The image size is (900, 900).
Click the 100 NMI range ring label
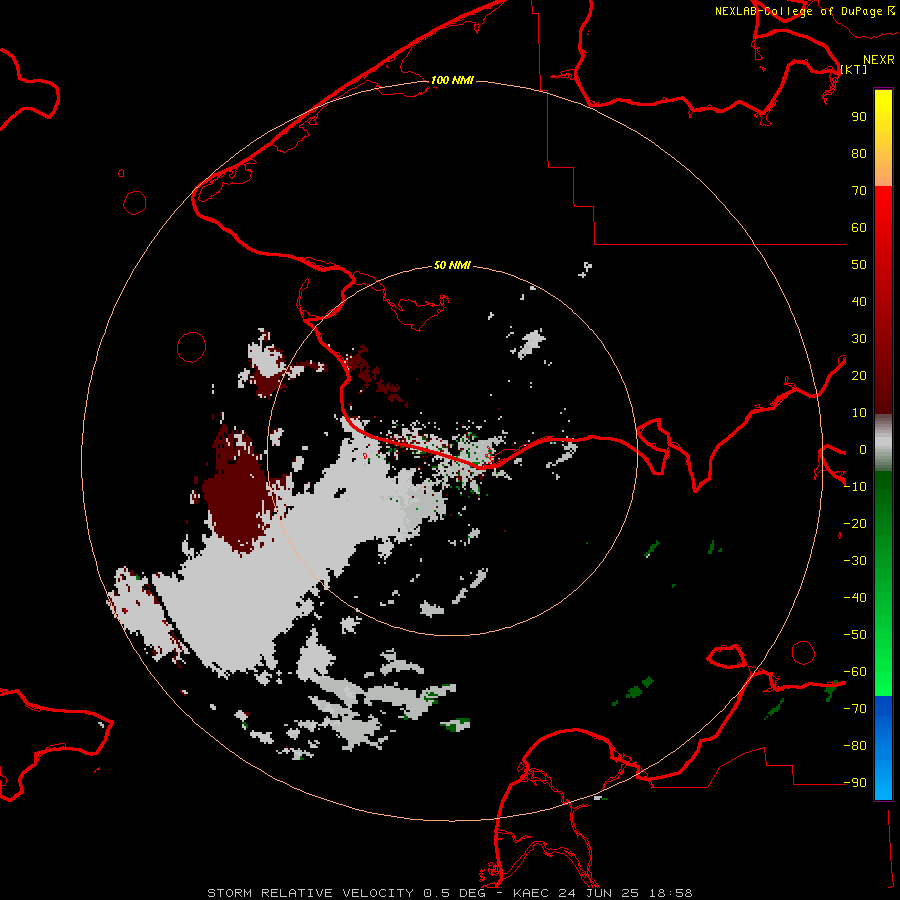tap(452, 80)
